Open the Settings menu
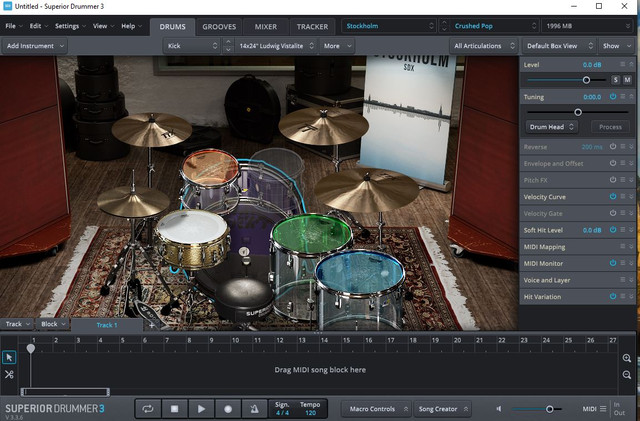Viewport: 640px width, 421px height. tap(70, 26)
